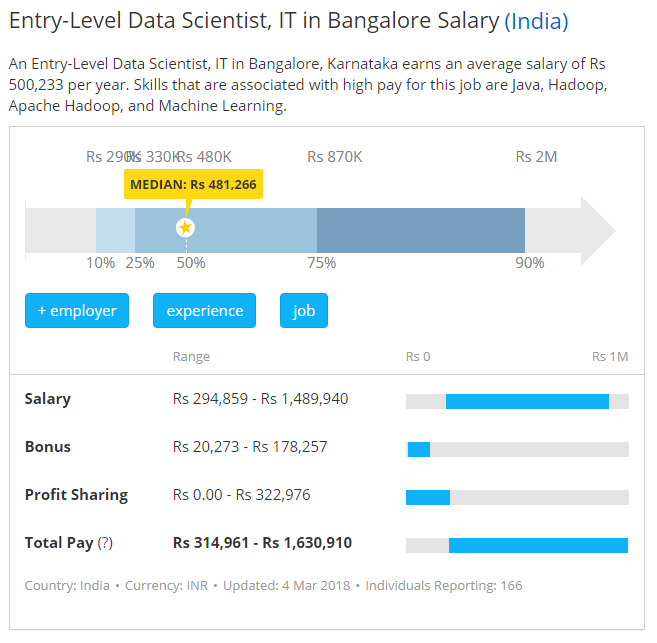Click the + employer button

coord(77,311)
